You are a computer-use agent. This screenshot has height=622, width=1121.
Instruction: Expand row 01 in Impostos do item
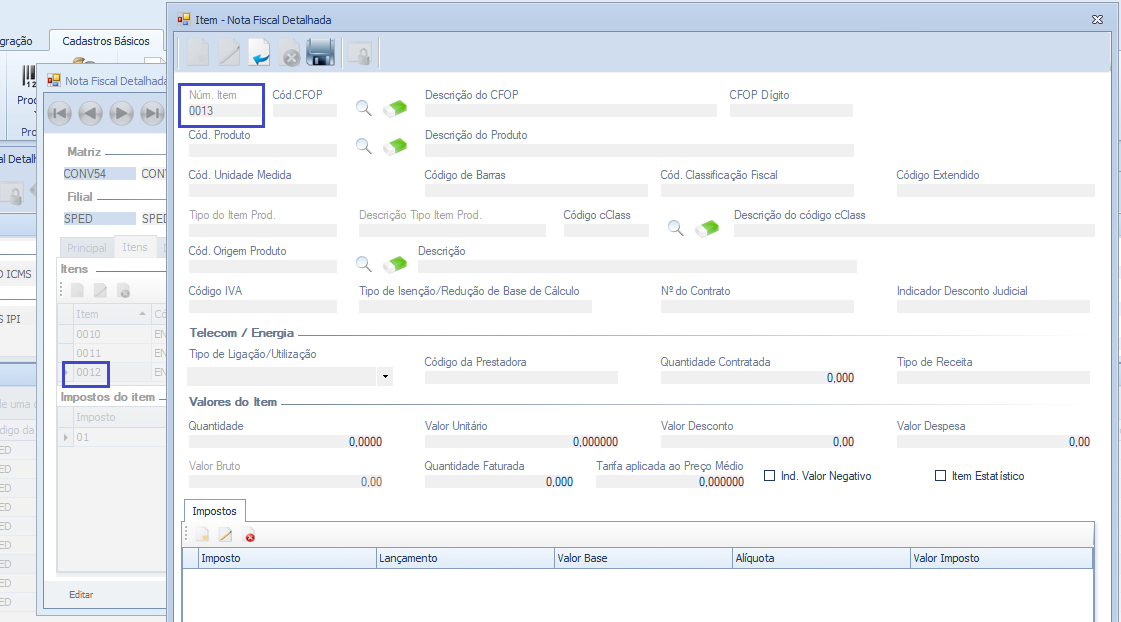[66, 437]
